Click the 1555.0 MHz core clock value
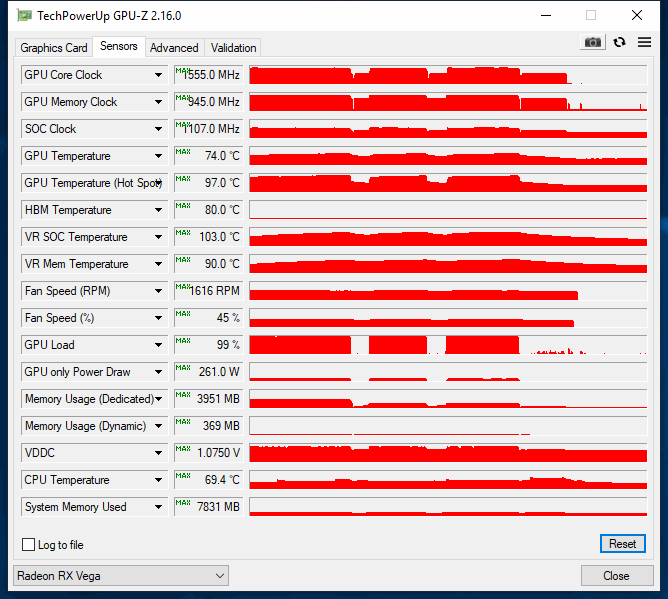Image resolution: width=668 pixels, height=599 pixels. click(208, 75)
